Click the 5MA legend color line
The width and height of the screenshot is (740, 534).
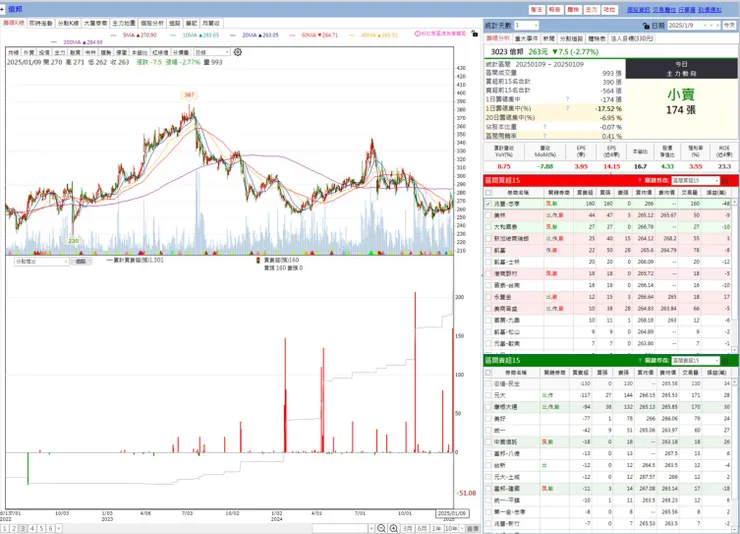114,35
